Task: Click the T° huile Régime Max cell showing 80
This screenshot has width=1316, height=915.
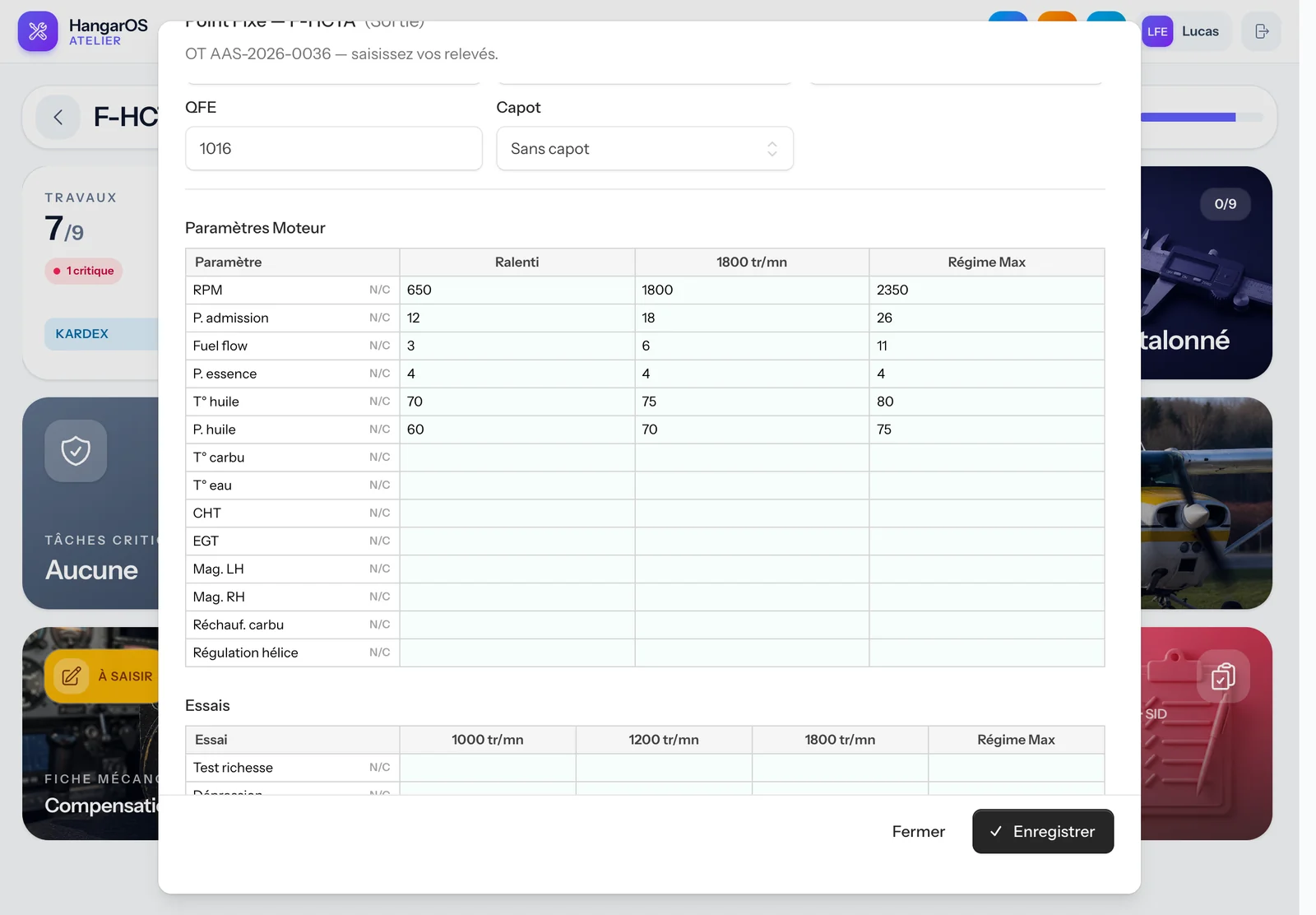Action: coord(987,402)
